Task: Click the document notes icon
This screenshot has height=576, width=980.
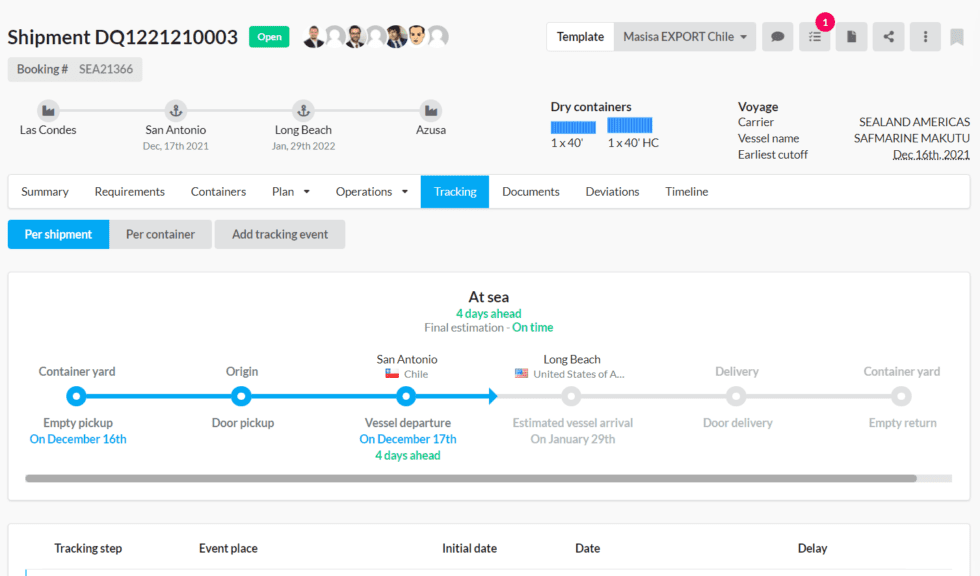Action: (851, 36)
